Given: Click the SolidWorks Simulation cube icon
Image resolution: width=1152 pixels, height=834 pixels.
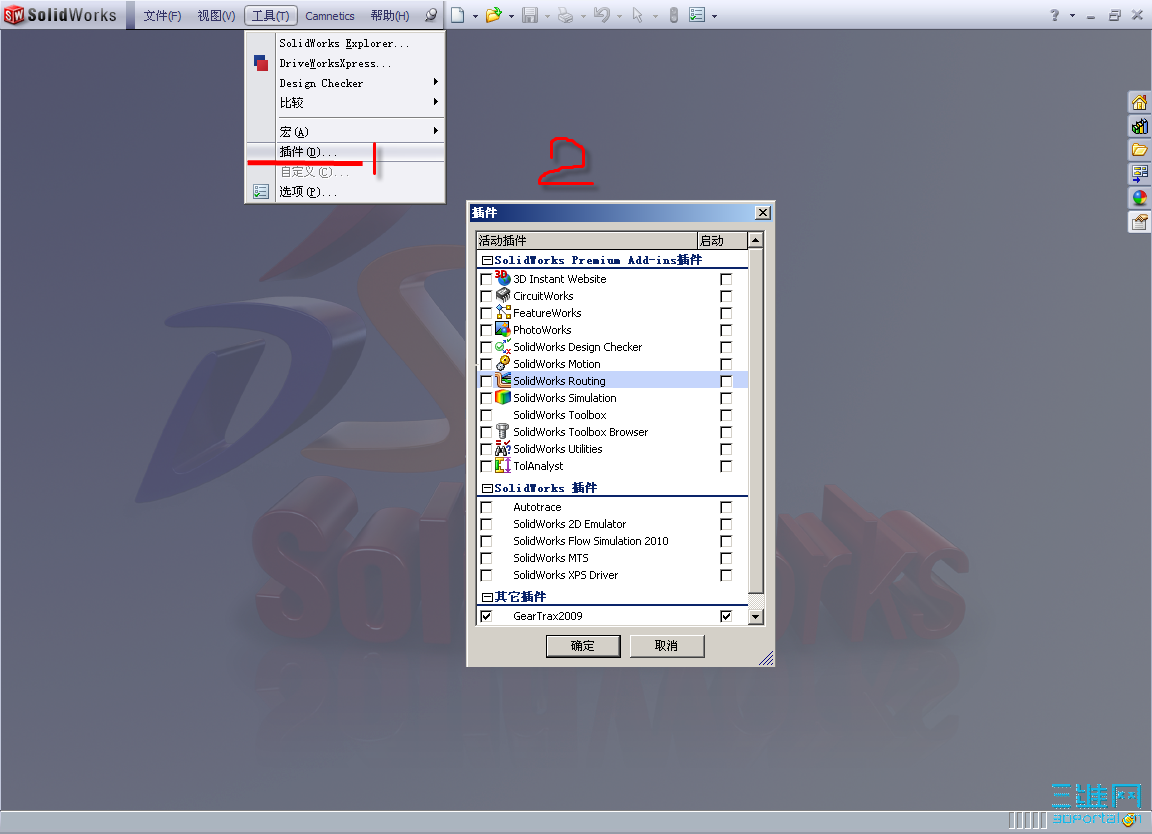Looking at the screenshot, I should tap(503, 398).
